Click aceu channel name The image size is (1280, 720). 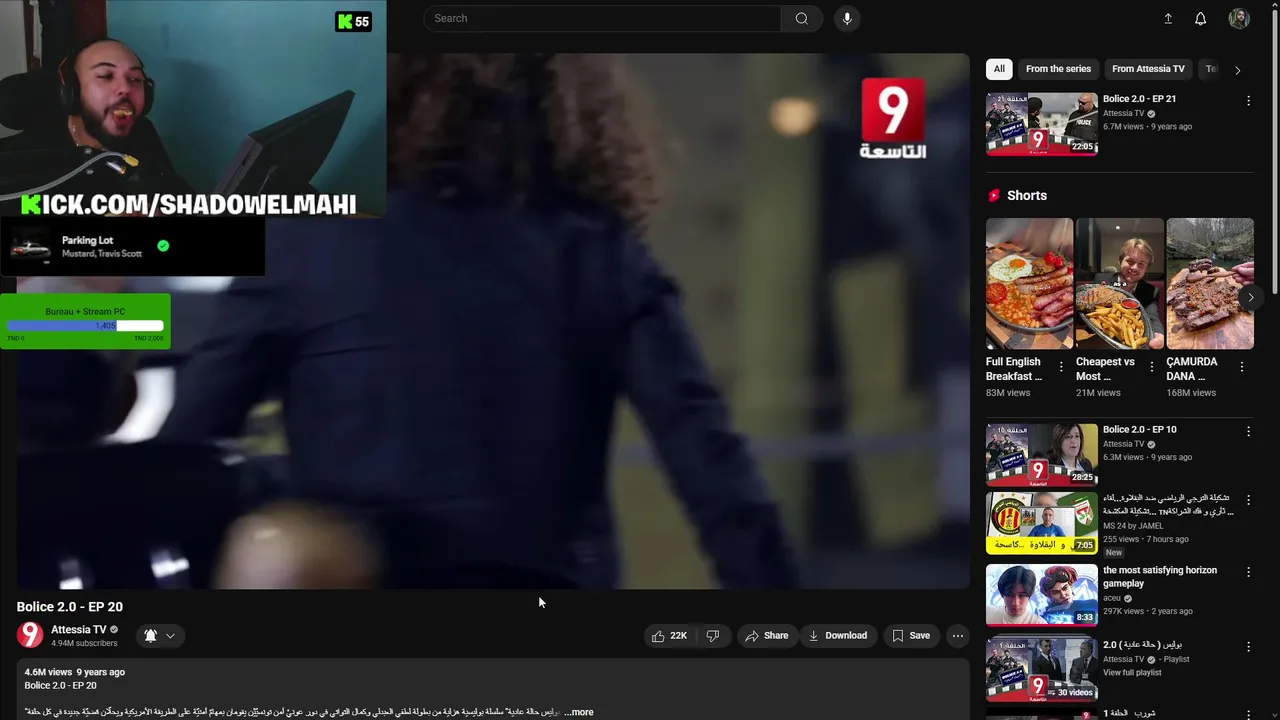(1112, 598)
